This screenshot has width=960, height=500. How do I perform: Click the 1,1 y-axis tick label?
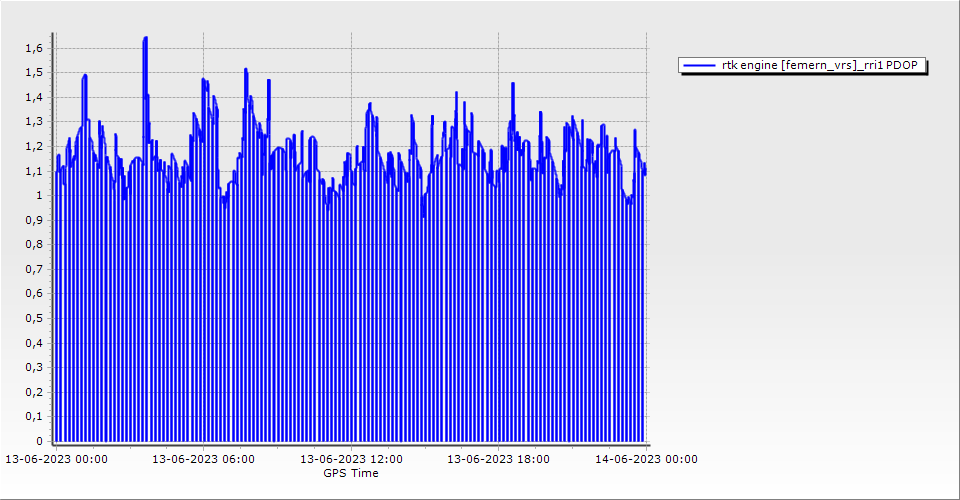(x=35, y=171)
